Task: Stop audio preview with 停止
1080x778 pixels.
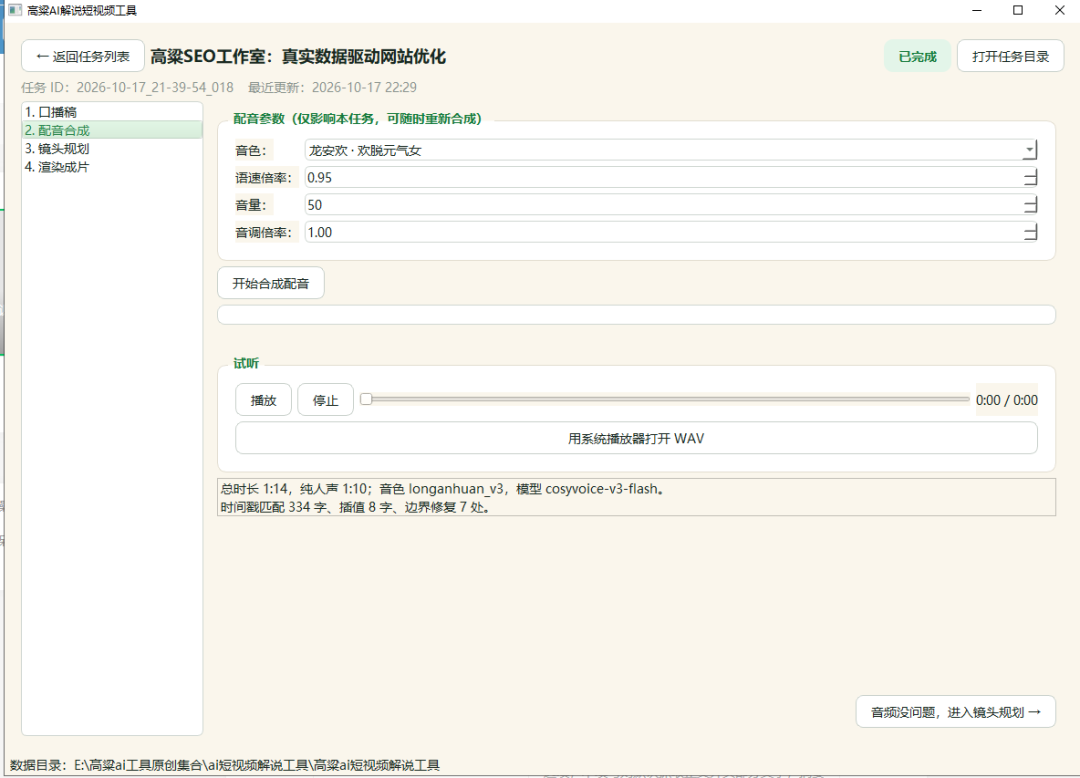Action: point(325,400)
